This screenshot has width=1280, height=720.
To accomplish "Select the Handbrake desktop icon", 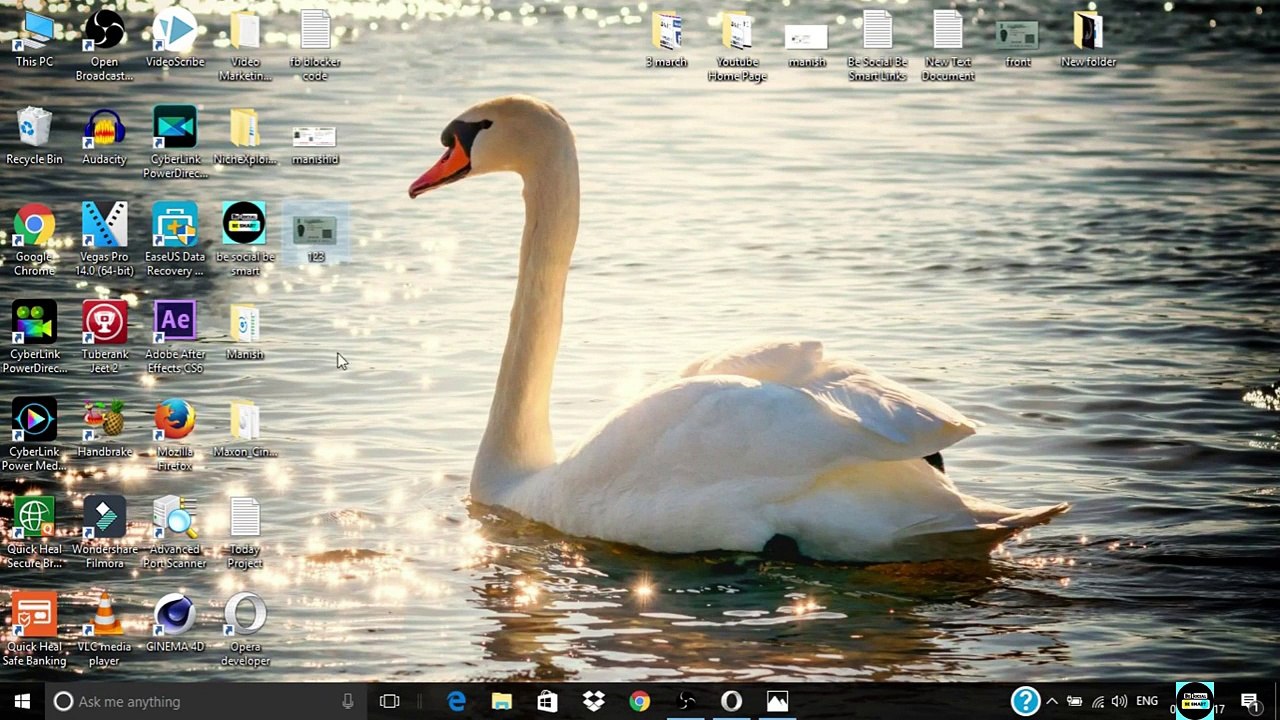I will coord(104,422).
